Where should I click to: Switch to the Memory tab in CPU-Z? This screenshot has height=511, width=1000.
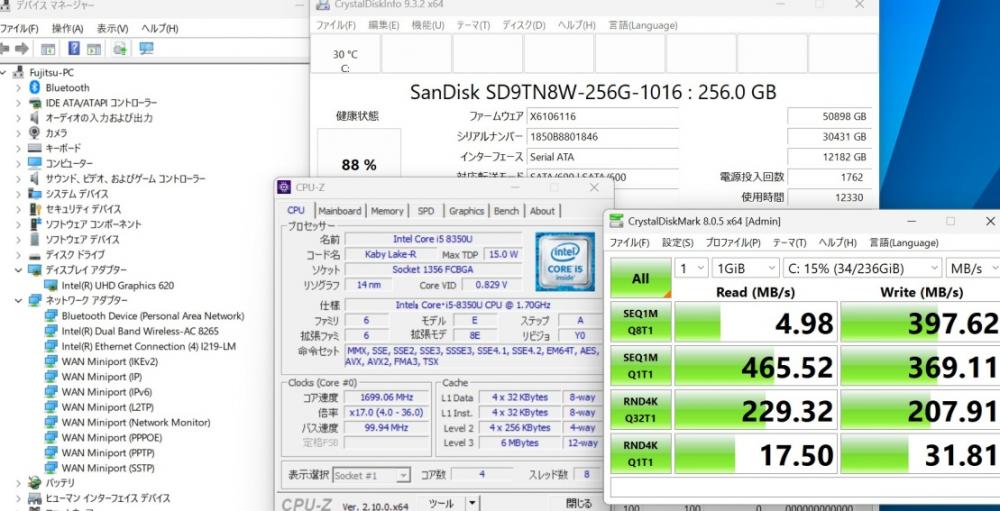387,211
